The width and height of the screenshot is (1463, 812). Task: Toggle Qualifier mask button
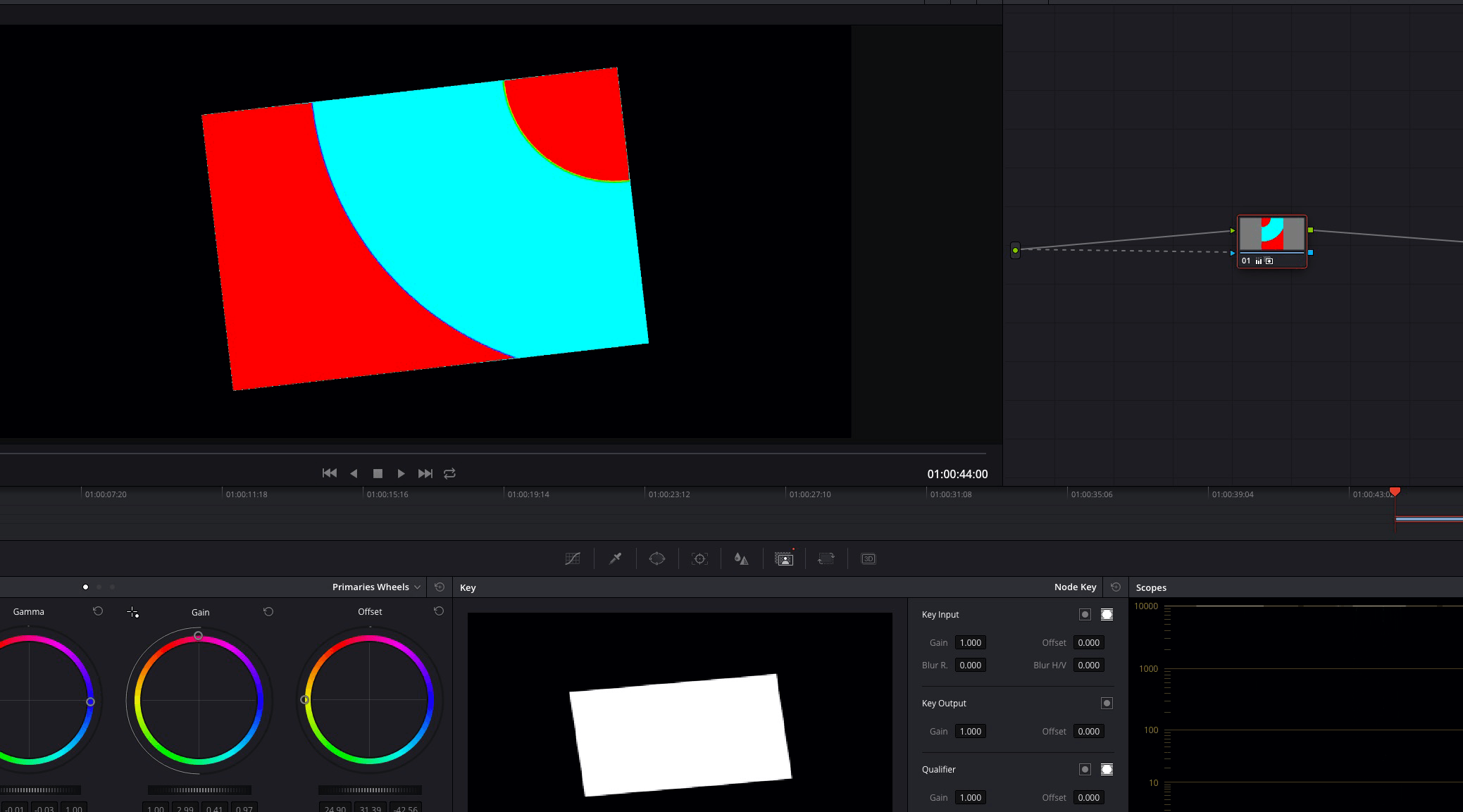1107,769
